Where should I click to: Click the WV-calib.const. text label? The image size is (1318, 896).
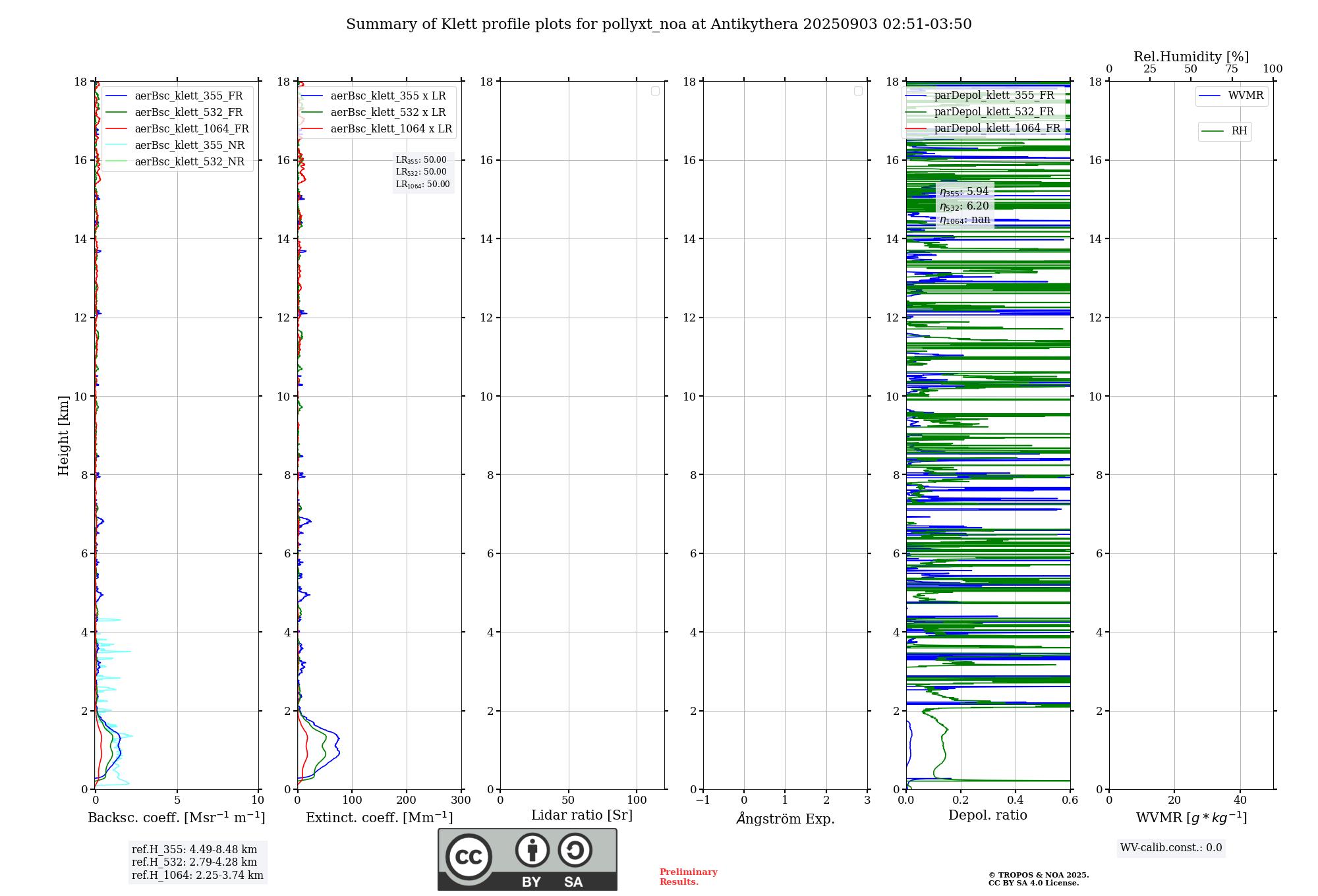pyautogui.click(x=1170, y=848)
